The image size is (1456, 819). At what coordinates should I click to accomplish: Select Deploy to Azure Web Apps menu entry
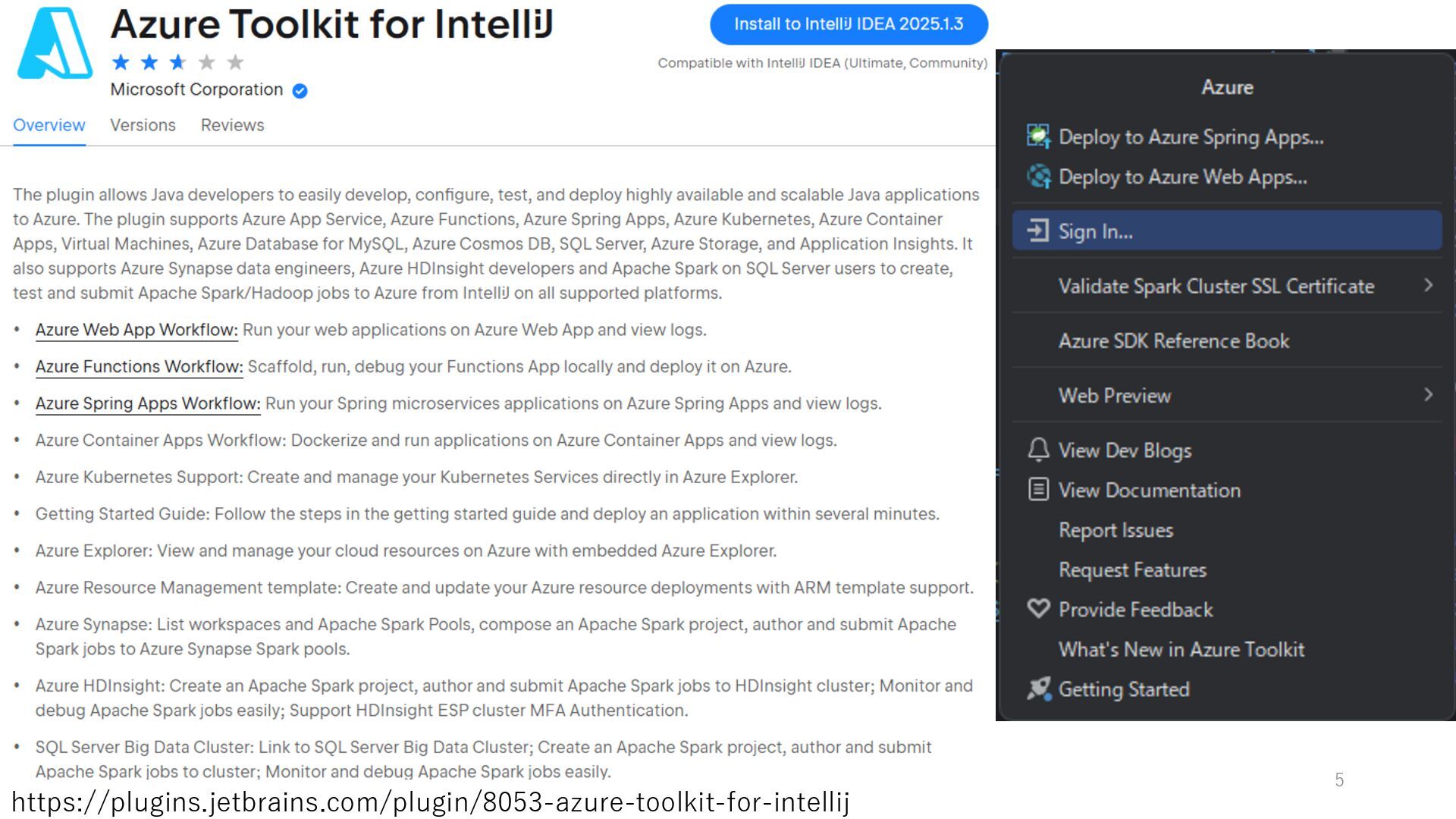click(x=1227, y=177)
